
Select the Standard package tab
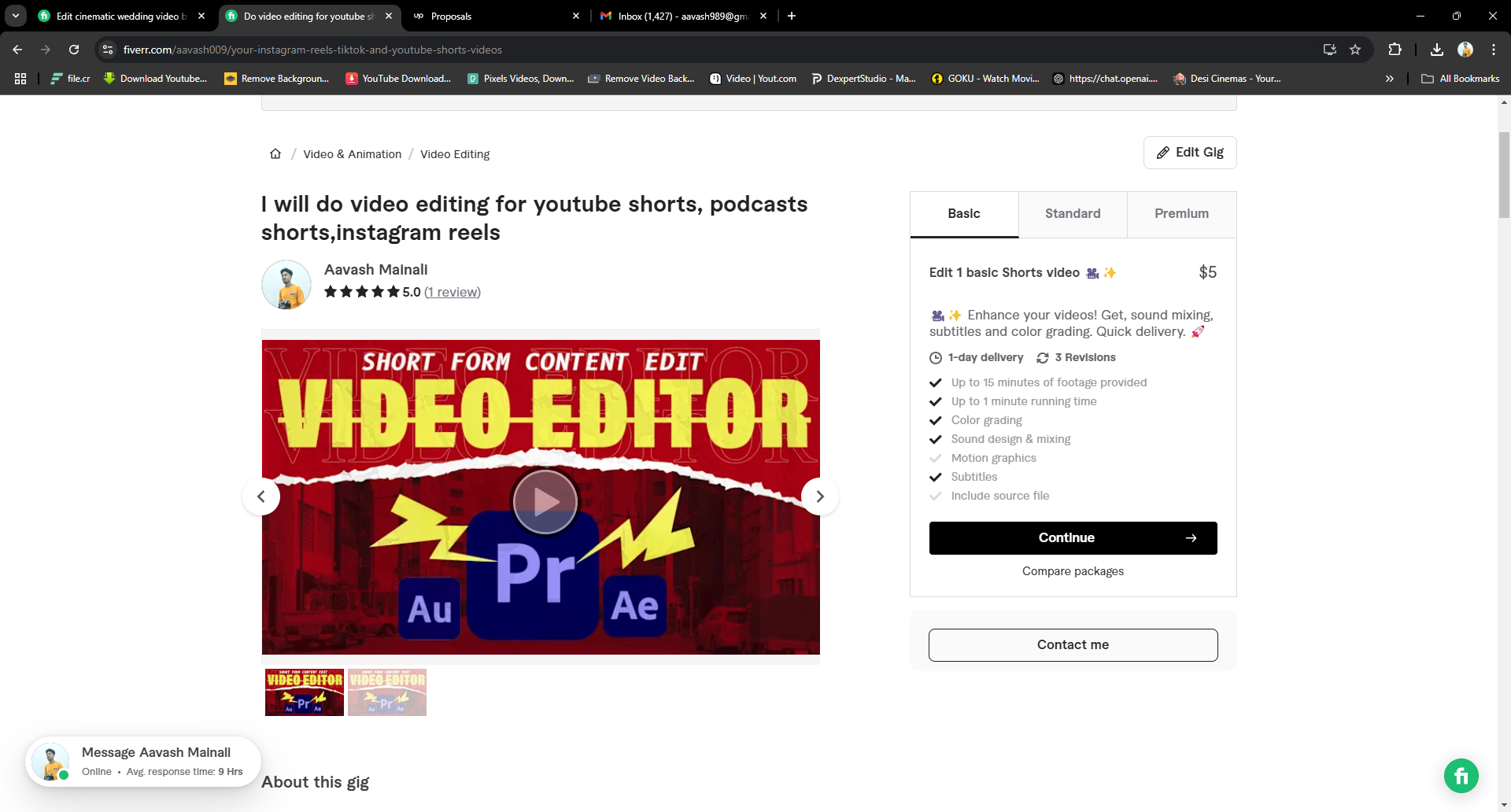1073,214
